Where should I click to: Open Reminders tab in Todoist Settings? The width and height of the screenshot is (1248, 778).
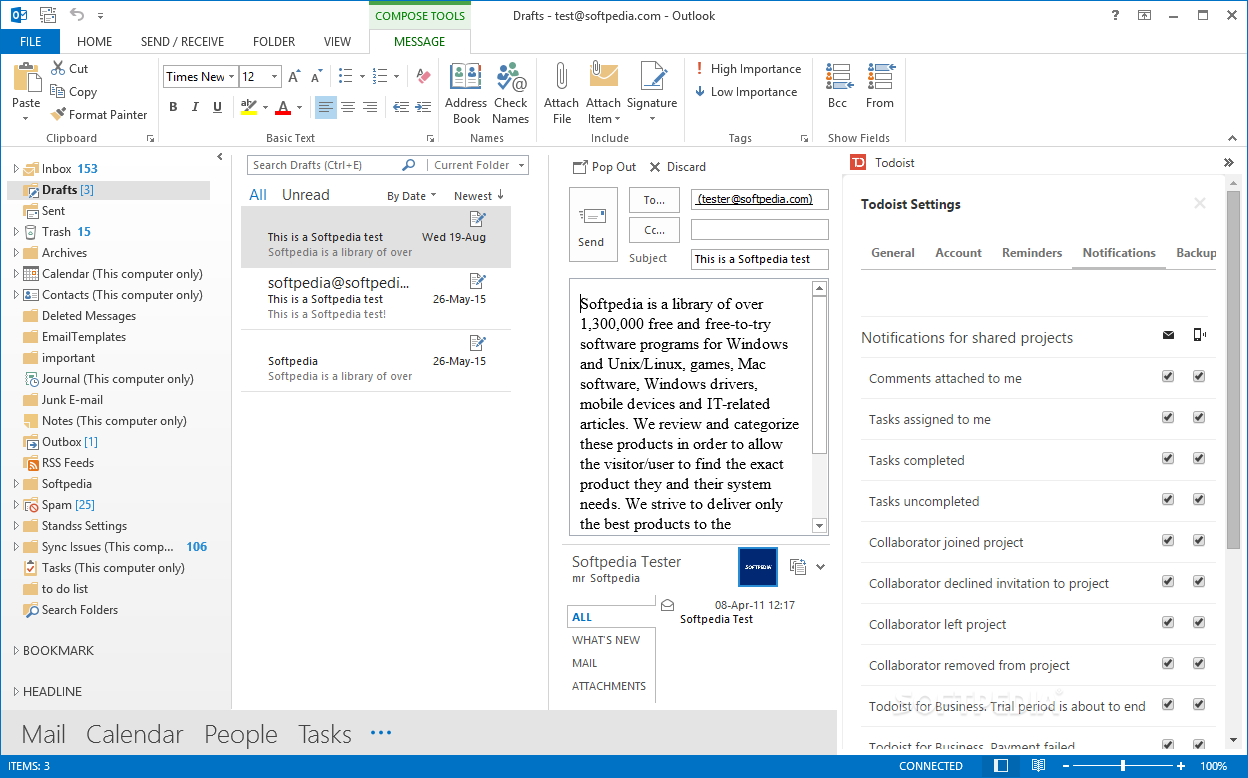click(x=1032, y=253)
